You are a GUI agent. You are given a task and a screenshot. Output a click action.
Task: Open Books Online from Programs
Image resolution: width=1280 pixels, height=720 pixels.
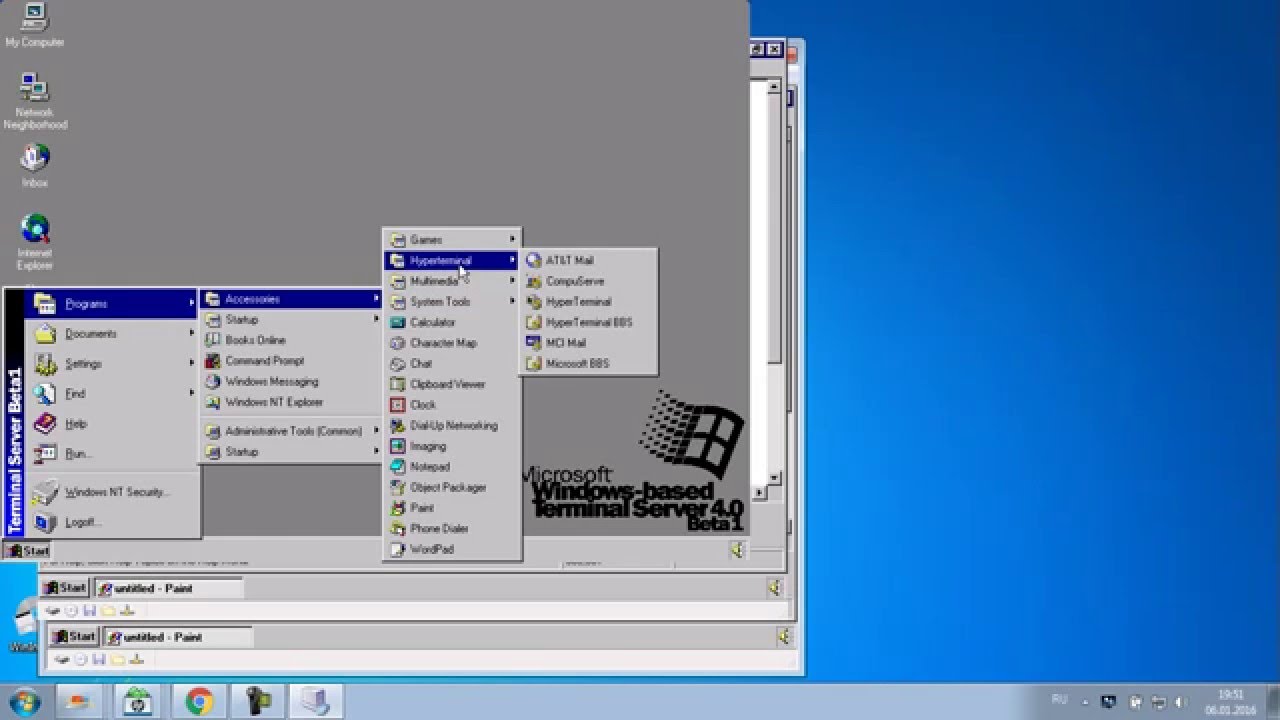point(291,340)
